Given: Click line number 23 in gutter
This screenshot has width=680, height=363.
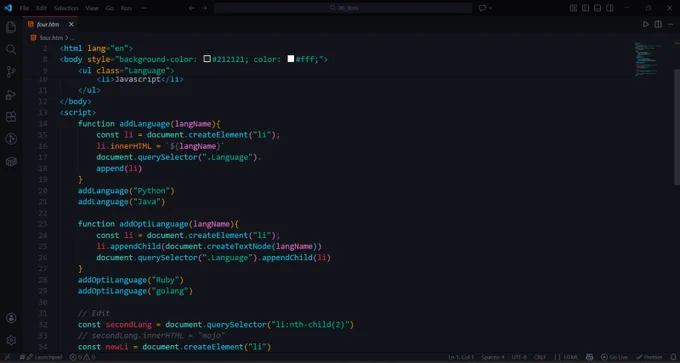Looking at the screenshot, I should click(43, 224).
